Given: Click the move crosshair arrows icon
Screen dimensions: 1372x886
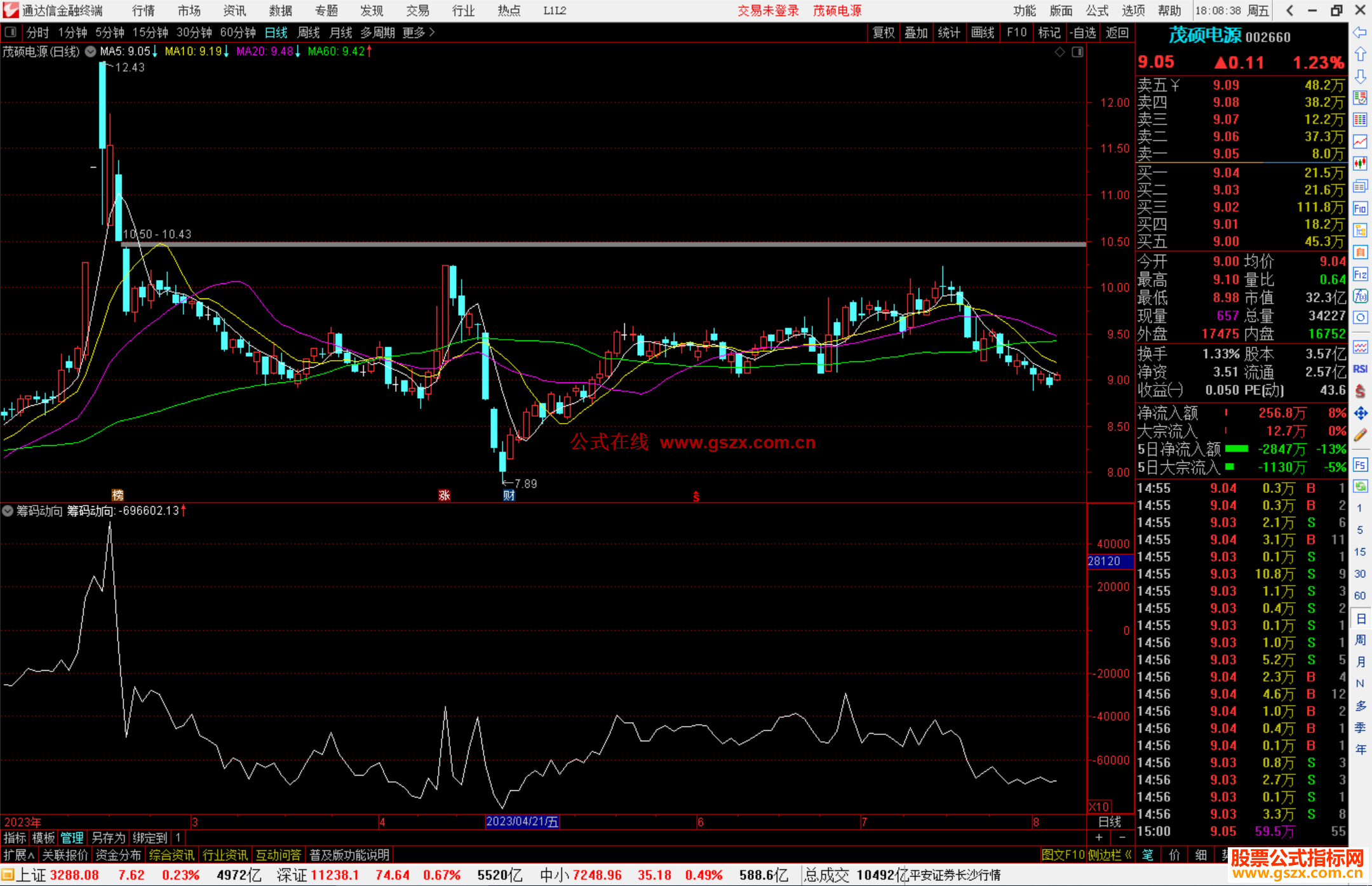Looking at the screenshot, I should tap(1360, 413).
